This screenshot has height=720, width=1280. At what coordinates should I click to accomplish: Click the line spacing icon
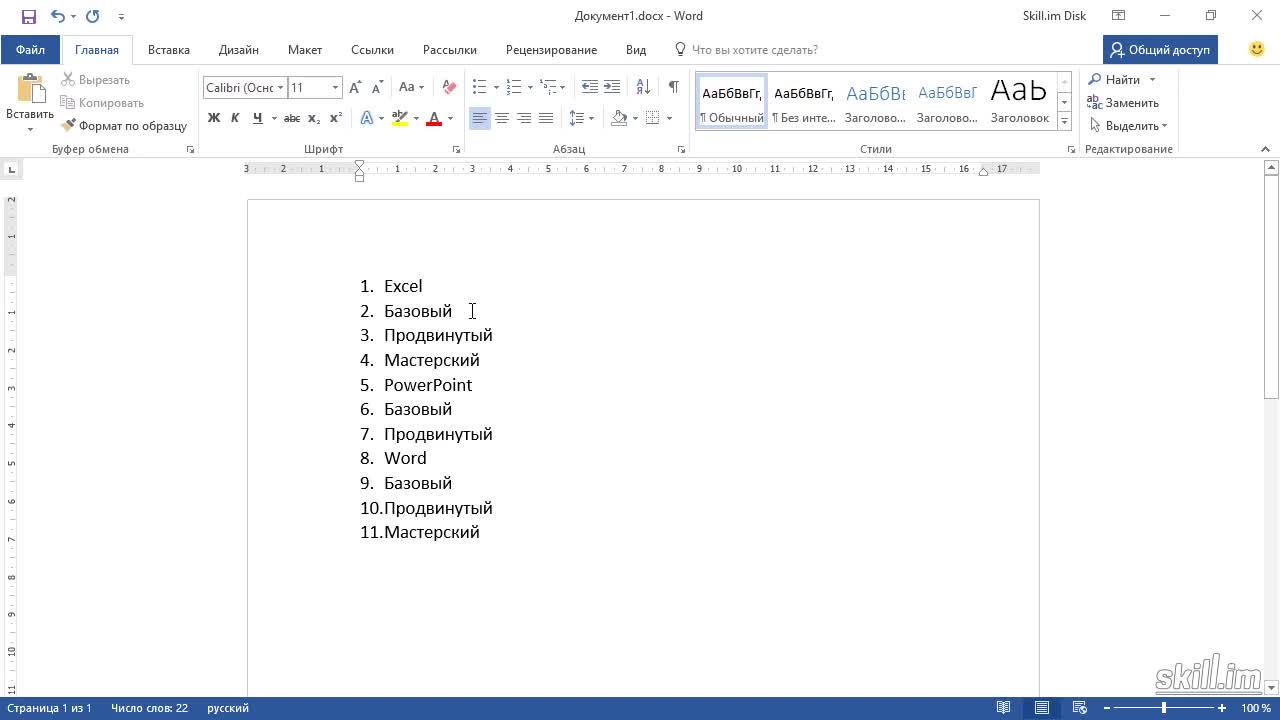click(577, 118)
